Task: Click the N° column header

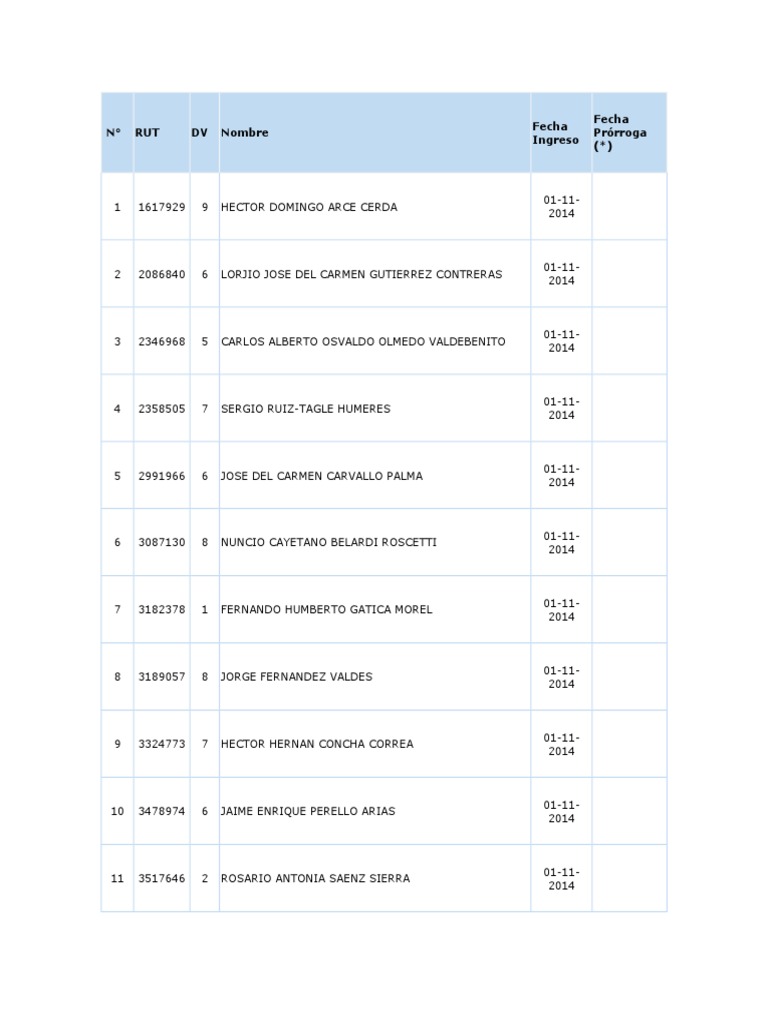Action: click(113, 133)
